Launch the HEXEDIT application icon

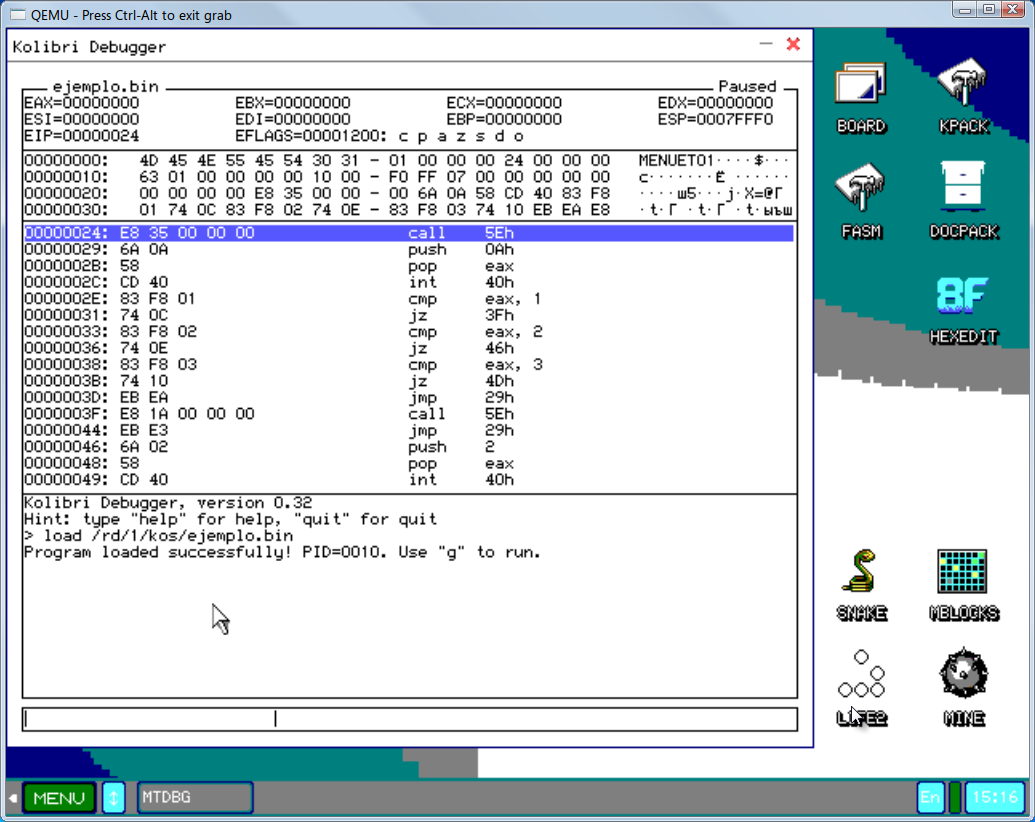click(963, 306)
